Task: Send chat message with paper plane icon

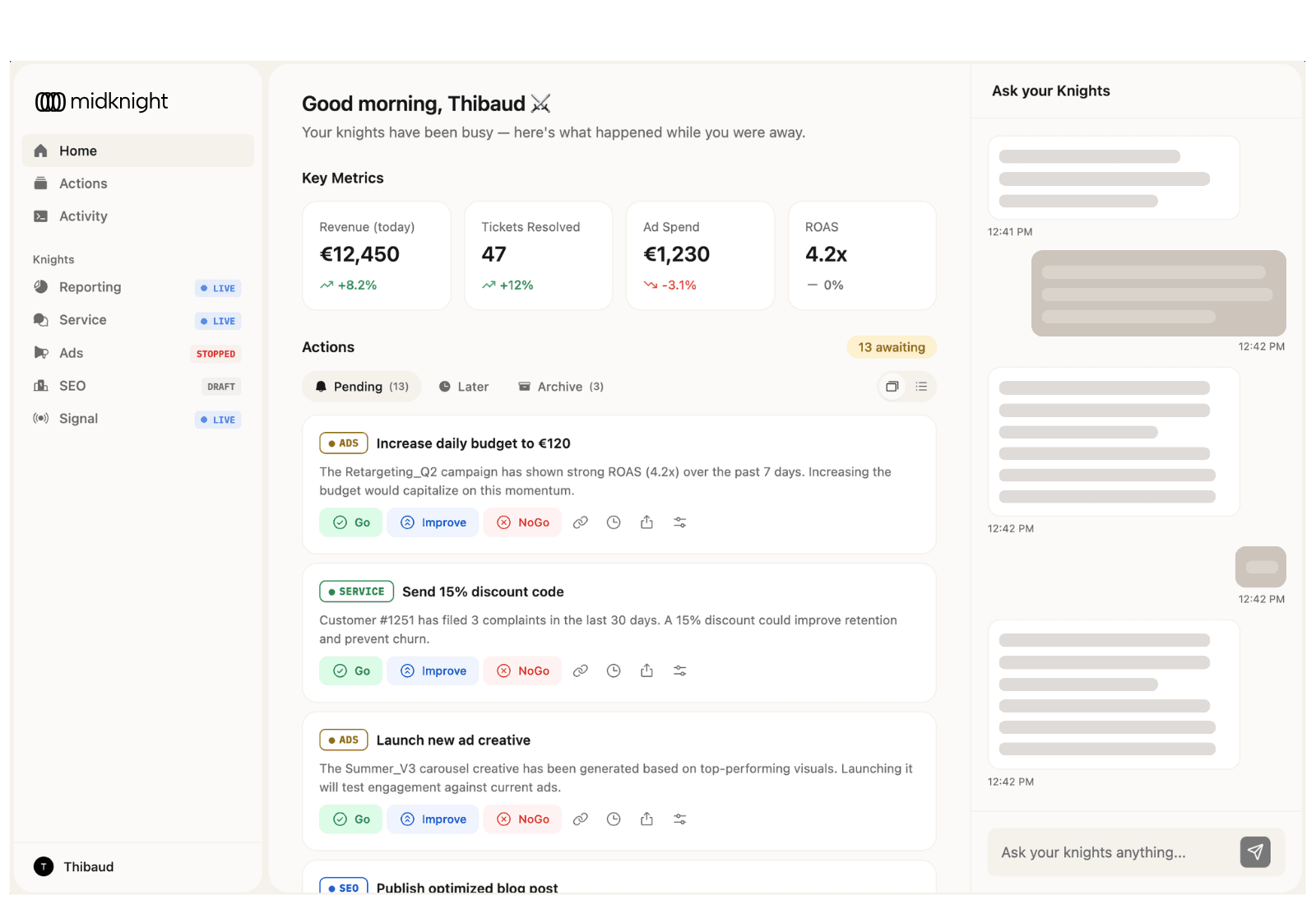Action: pos(1254,852)
